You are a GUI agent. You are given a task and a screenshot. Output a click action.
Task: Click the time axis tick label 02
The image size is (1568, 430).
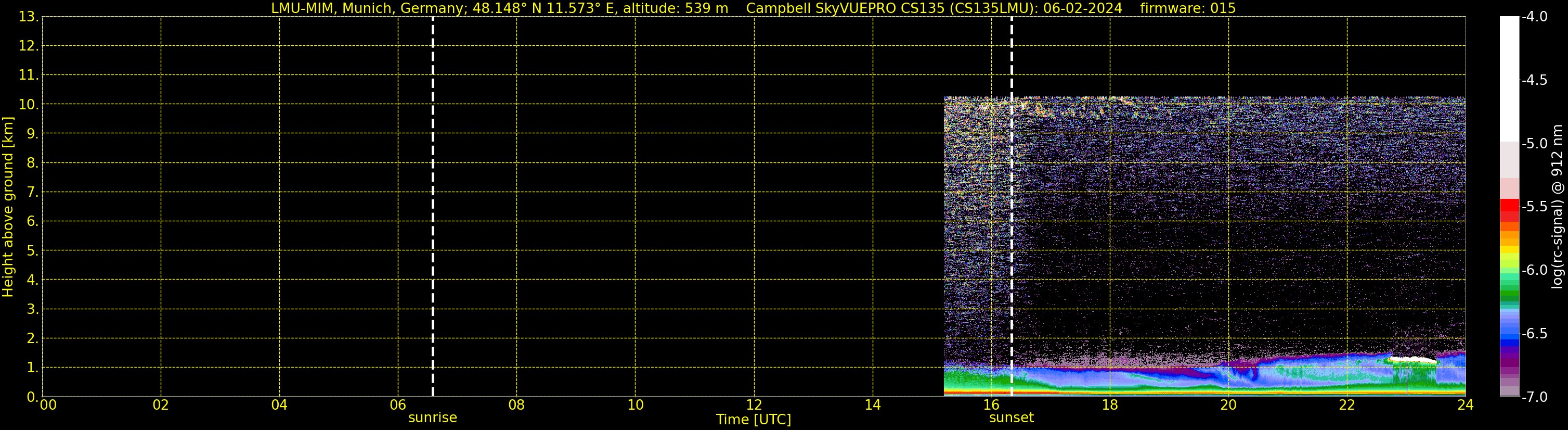pyautogui.click(x=161, y=405)
